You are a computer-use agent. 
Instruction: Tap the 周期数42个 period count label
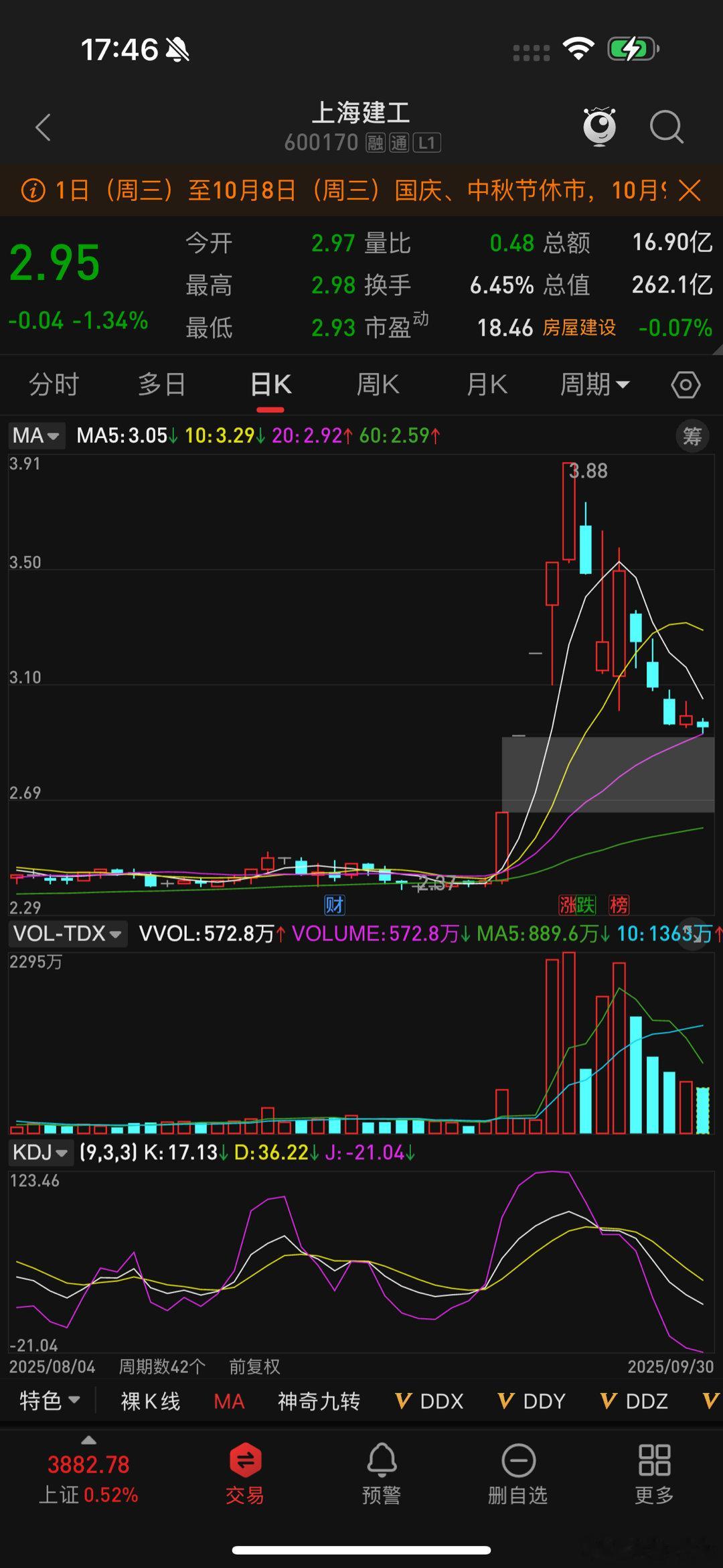pyautogui.click(x=162, y=1366)
